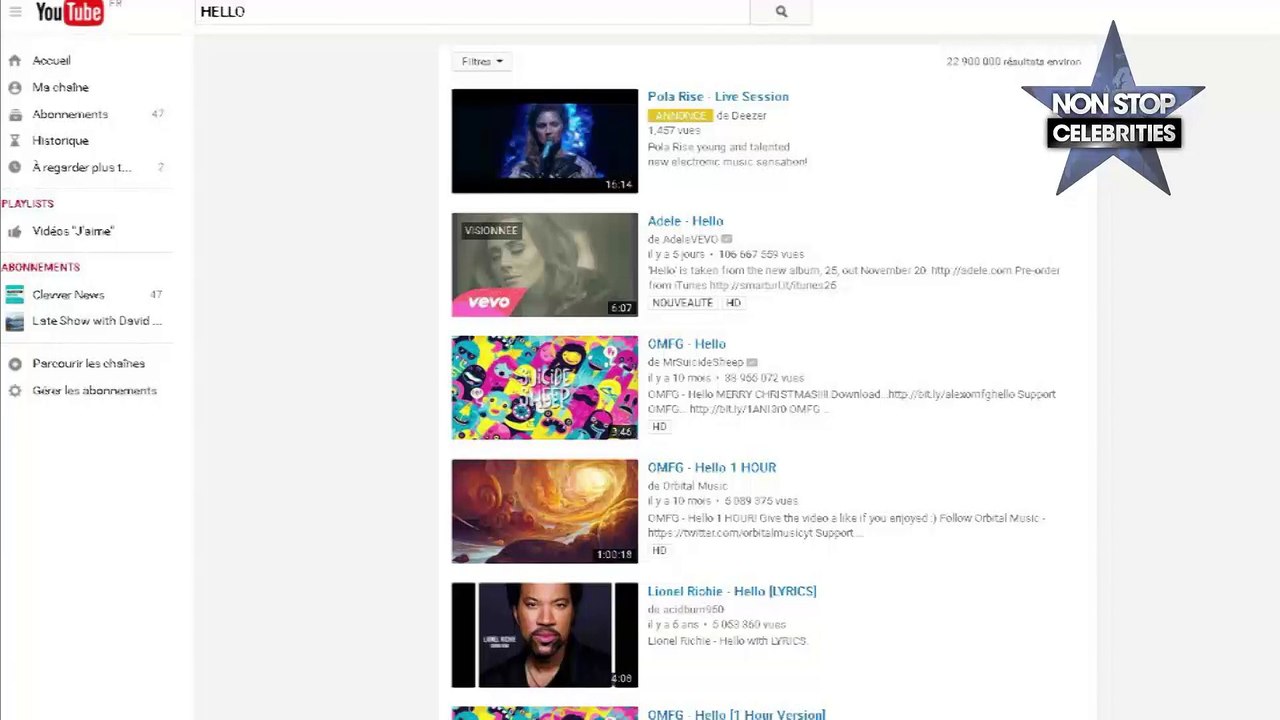Open "Lionel Richie - Hello [LYRICS]" title

732,592
